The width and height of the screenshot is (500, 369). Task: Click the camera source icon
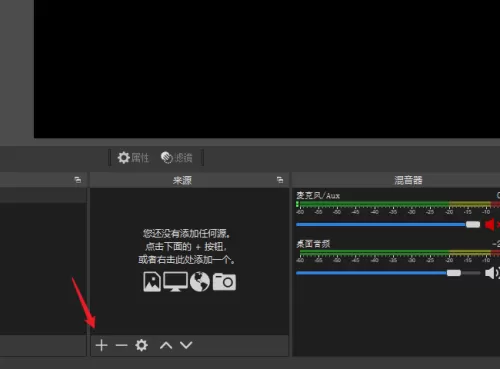tap(224, 282)
